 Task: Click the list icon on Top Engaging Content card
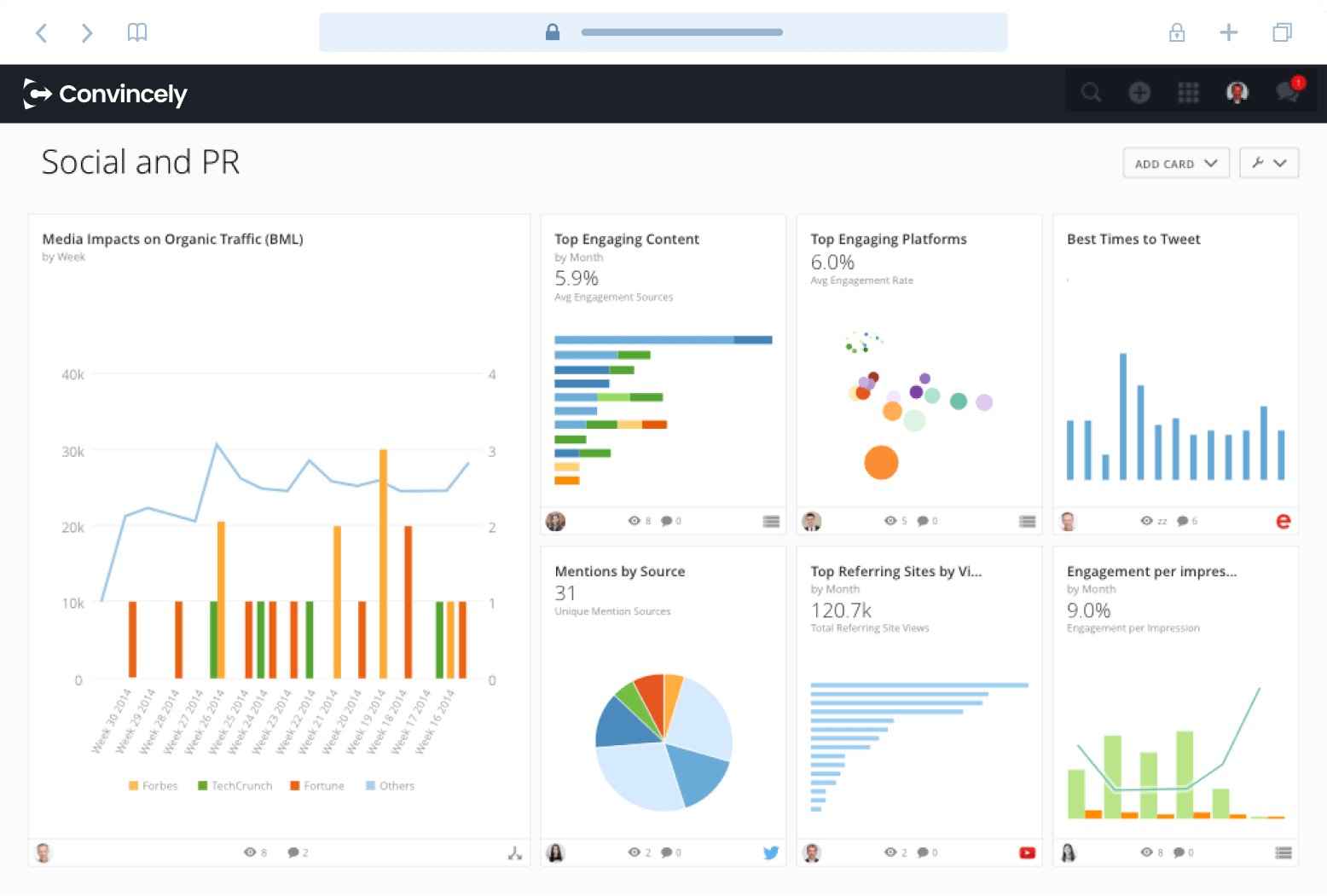point(771,521)
